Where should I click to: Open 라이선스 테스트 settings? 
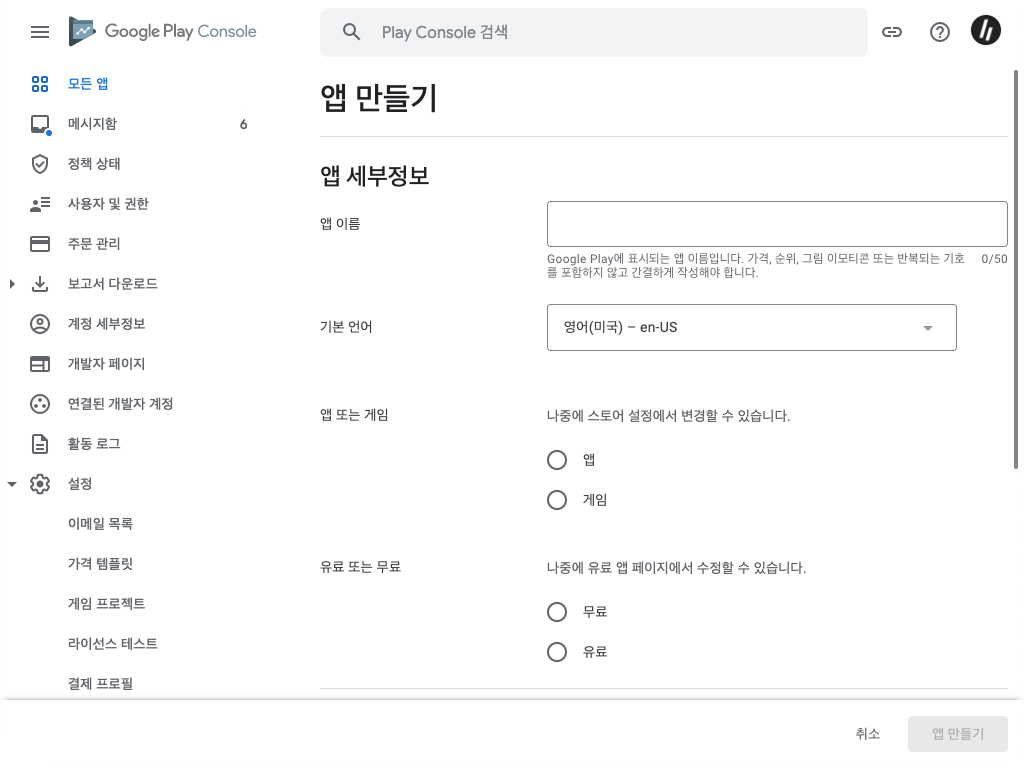(113, 643)
